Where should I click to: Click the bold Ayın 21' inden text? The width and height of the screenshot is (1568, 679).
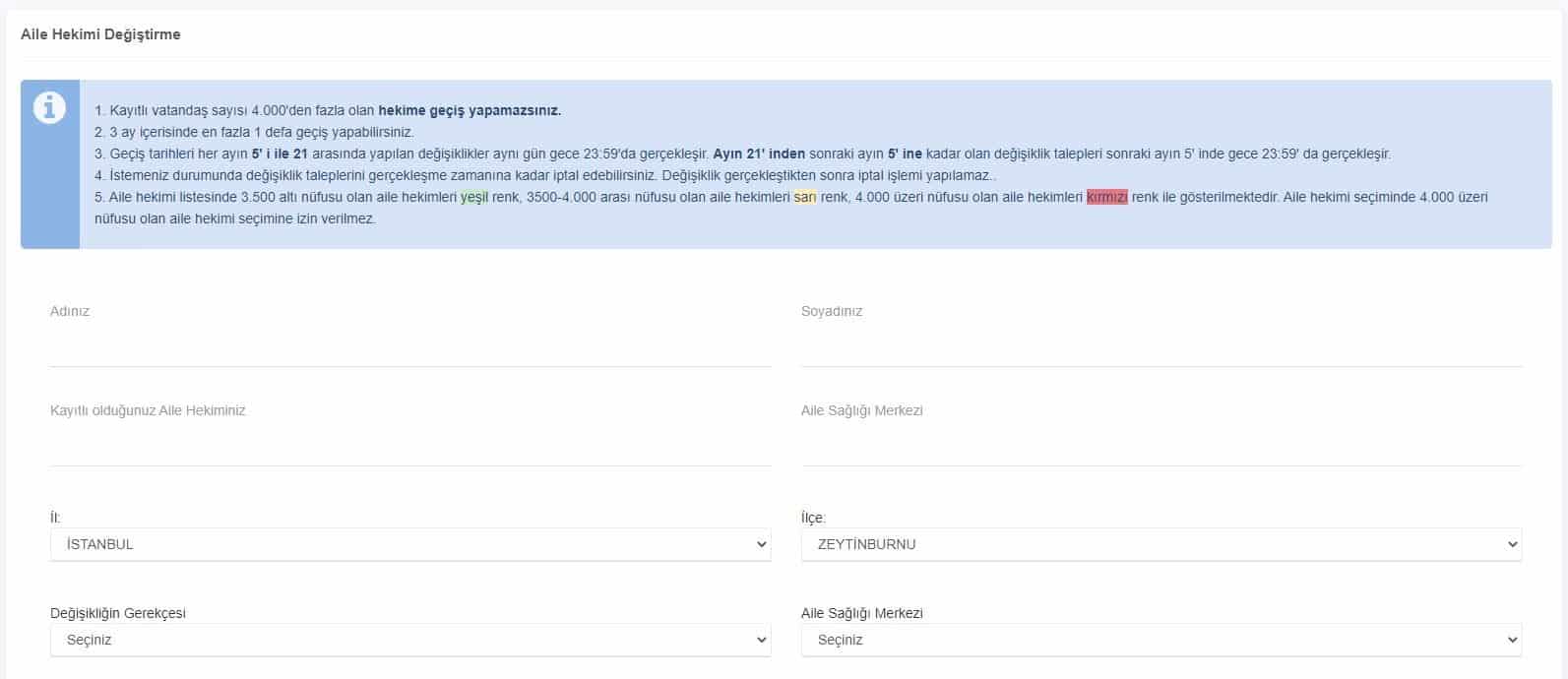pos(759,154)
